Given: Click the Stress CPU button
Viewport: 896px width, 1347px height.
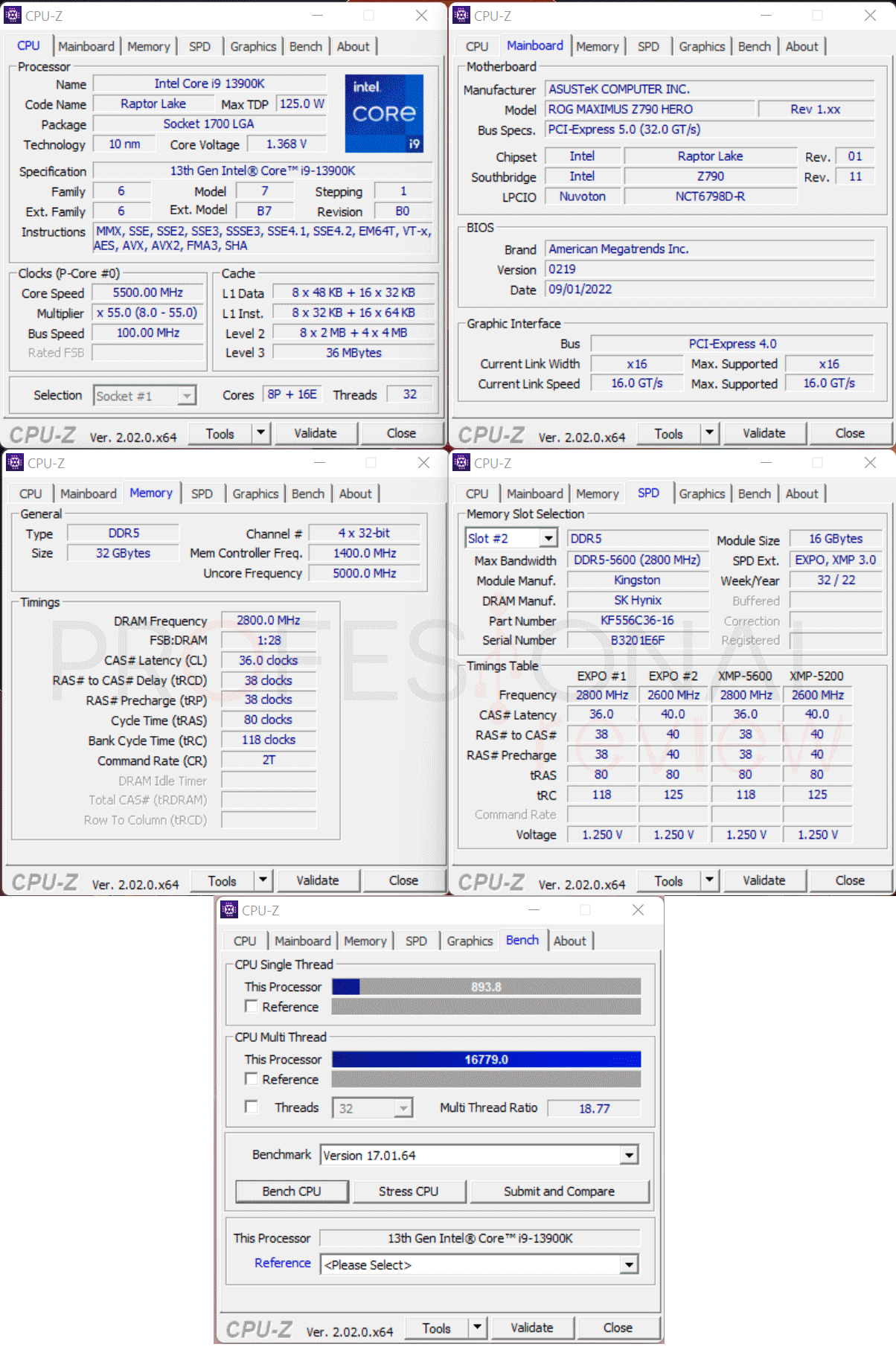Looking at the screenshot, I should coord(409,1191).
